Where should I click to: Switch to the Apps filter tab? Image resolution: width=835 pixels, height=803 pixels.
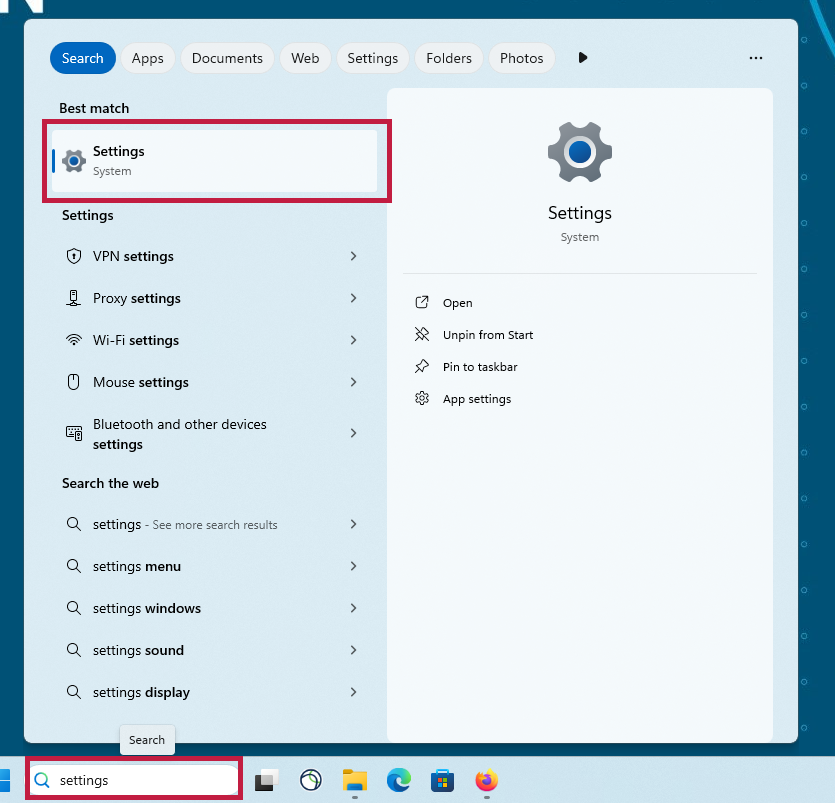[x=148, y=58]
